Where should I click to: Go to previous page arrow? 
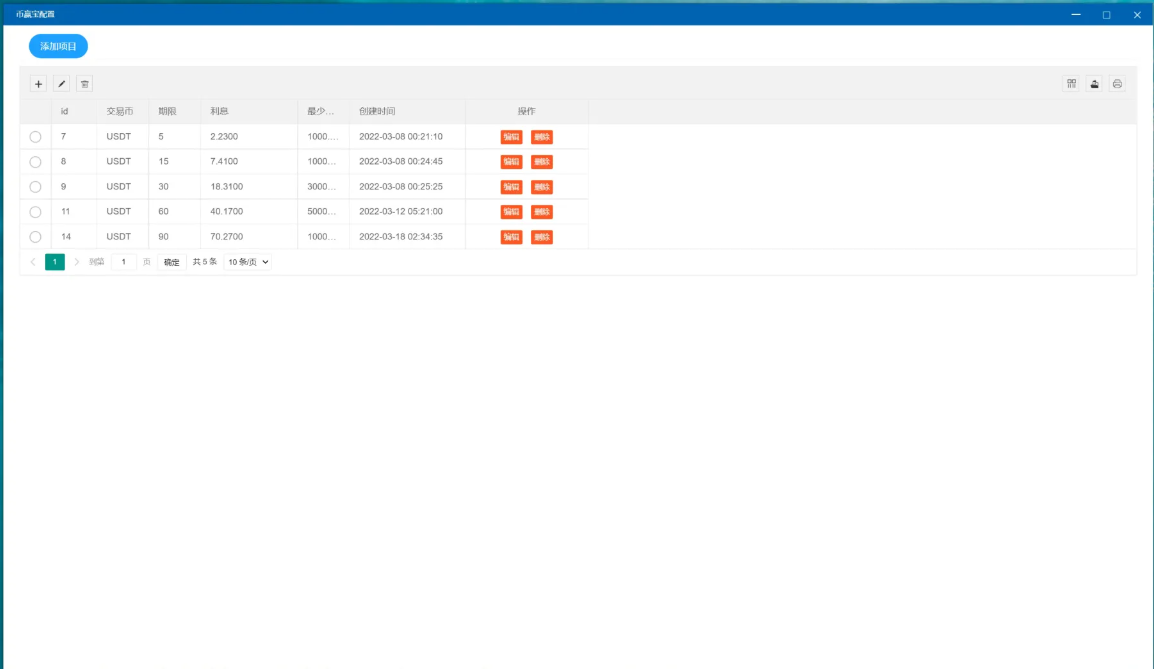[x=33, y=262]
